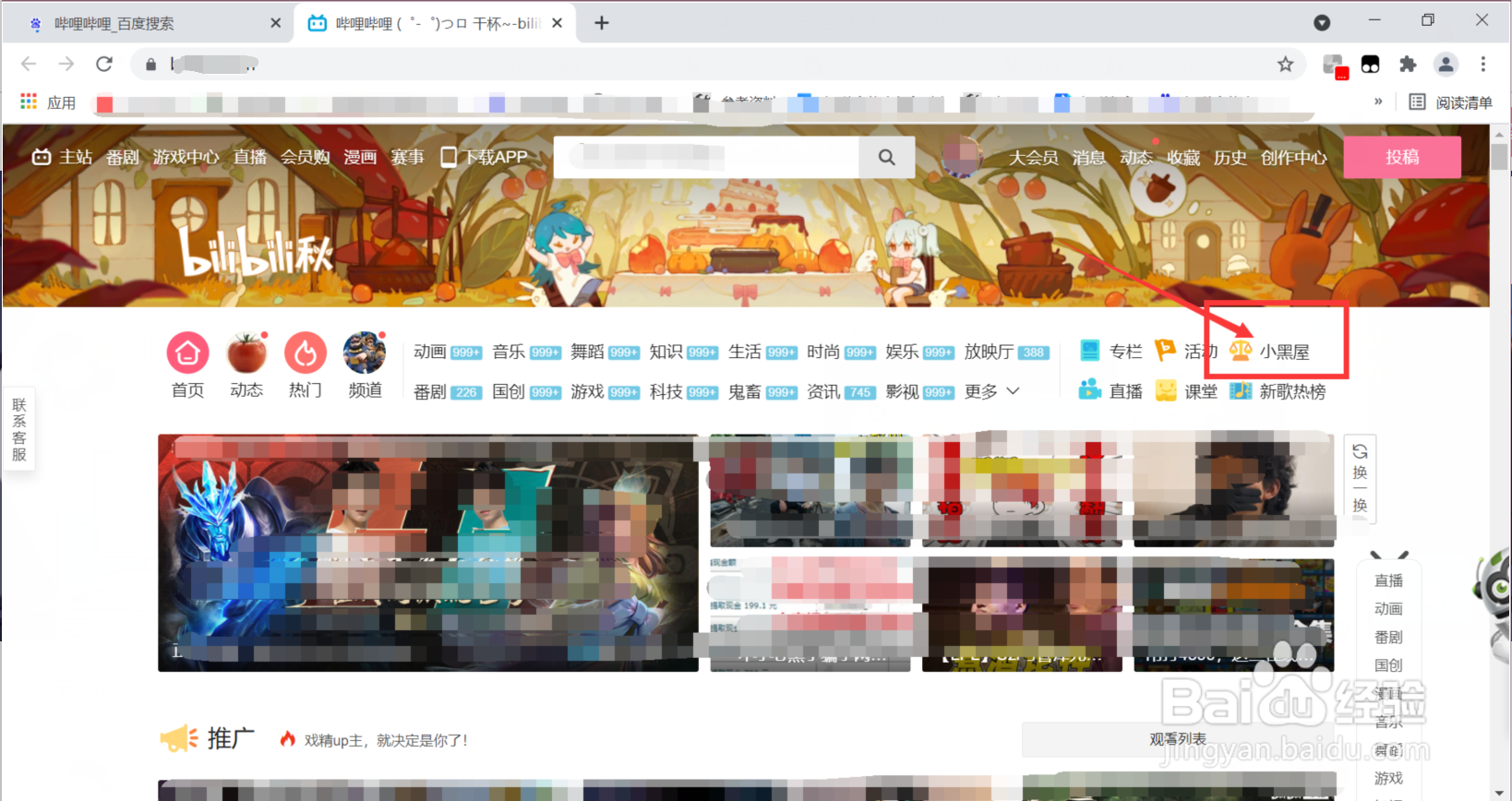Open 漫画 in the top navigation

point(360,157)
